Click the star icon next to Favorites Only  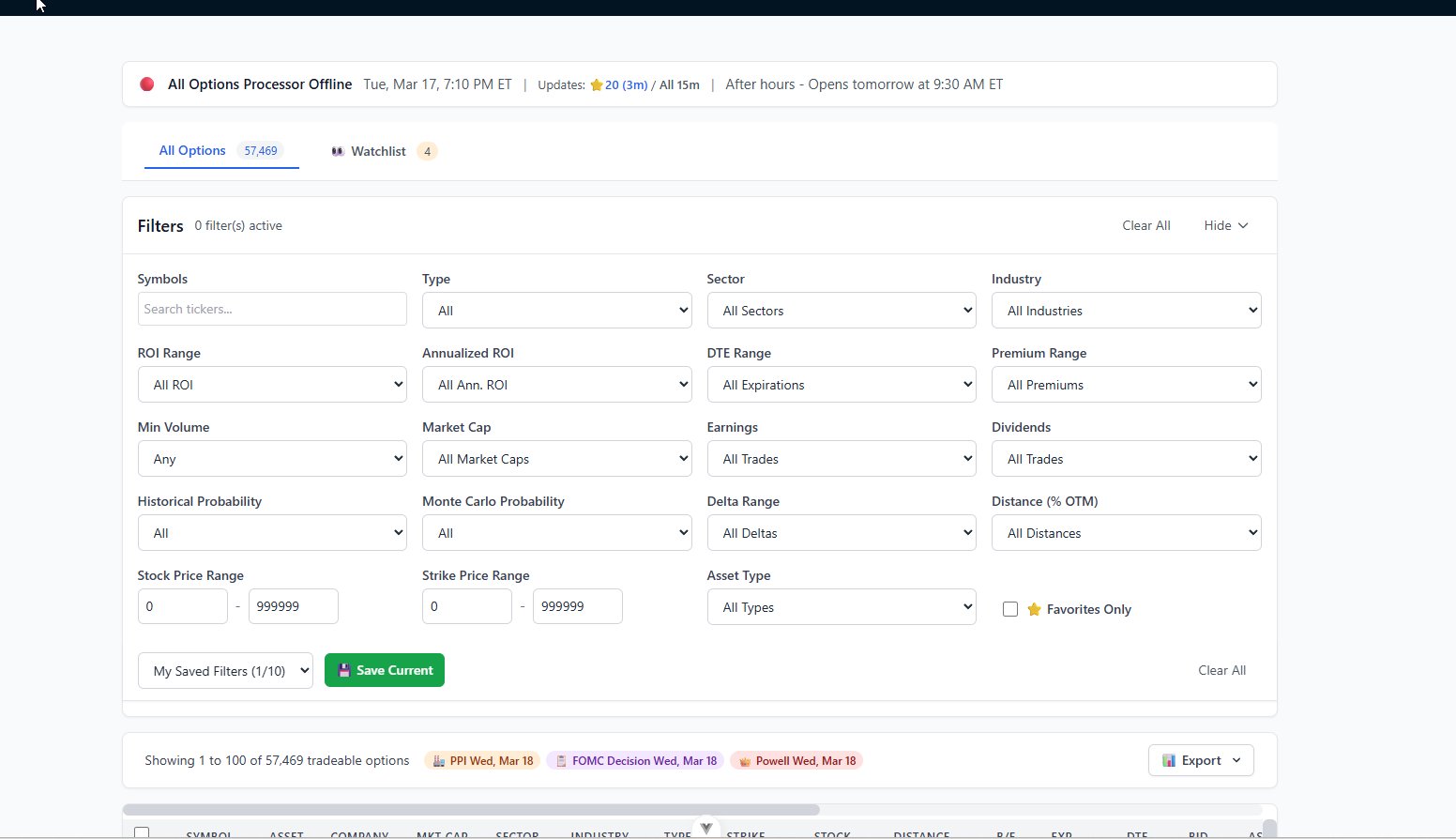(x=1034, y=609)
